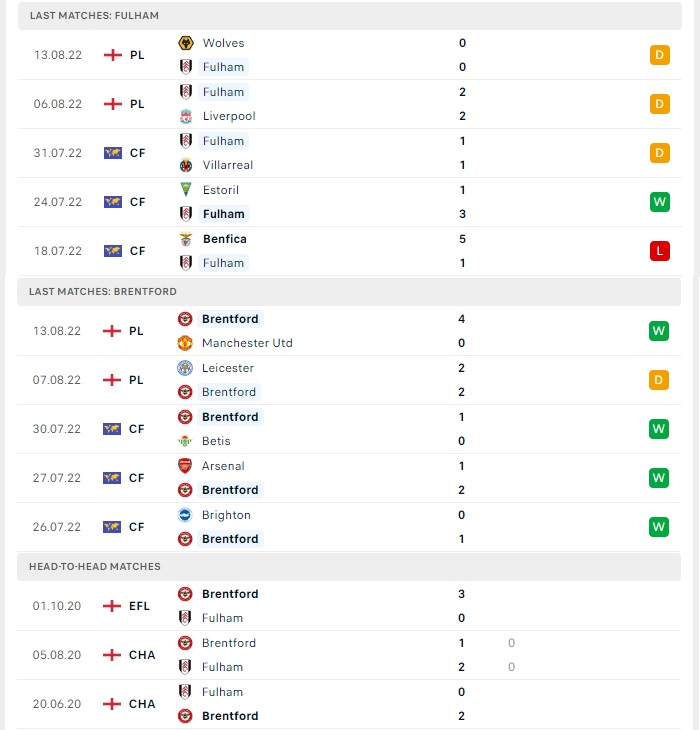The image size is (700, 730).
Task: Click the Villarreal club crest icon
Action: point(186,165)
